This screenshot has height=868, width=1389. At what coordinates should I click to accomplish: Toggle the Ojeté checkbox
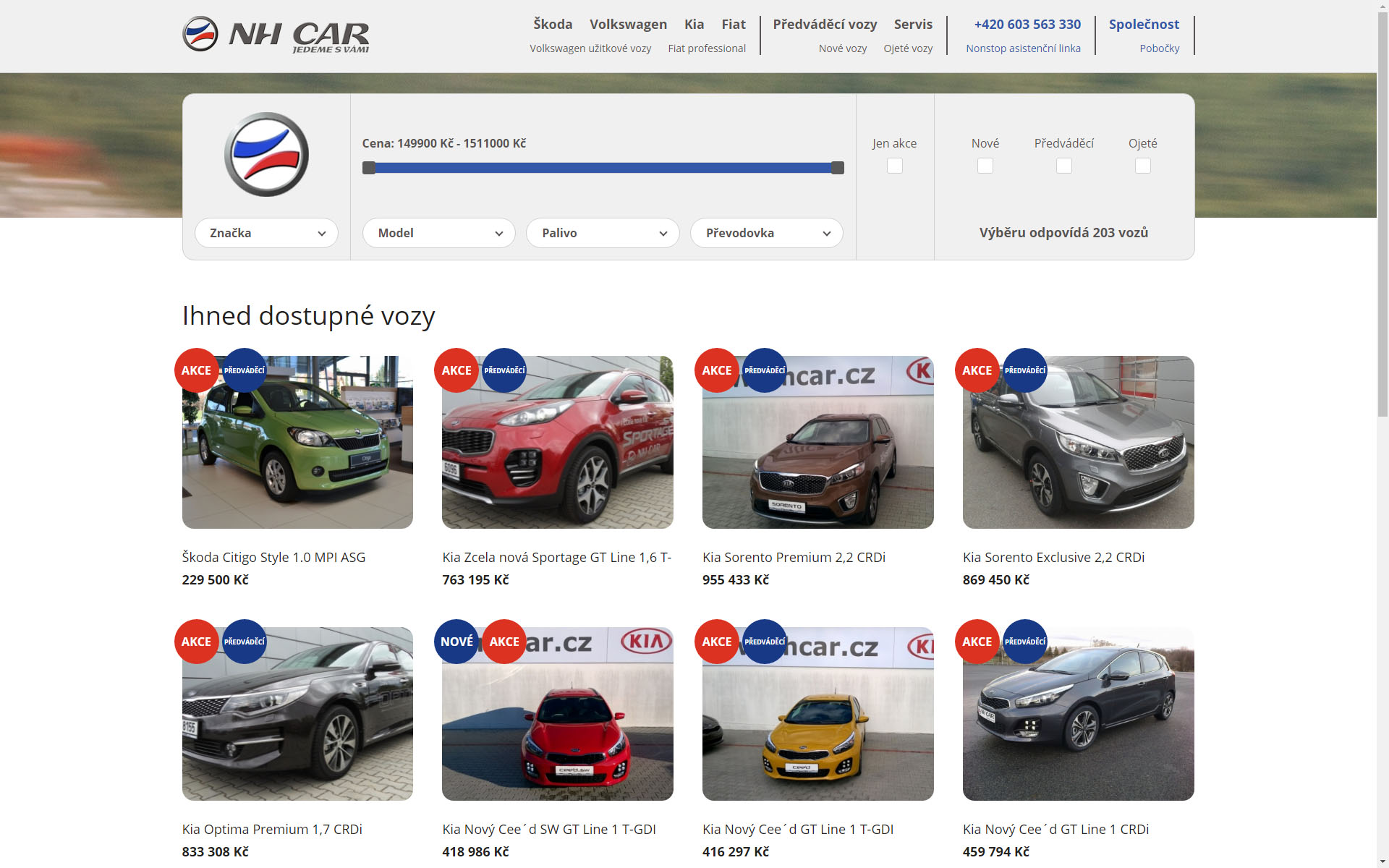coord(1143,166)
